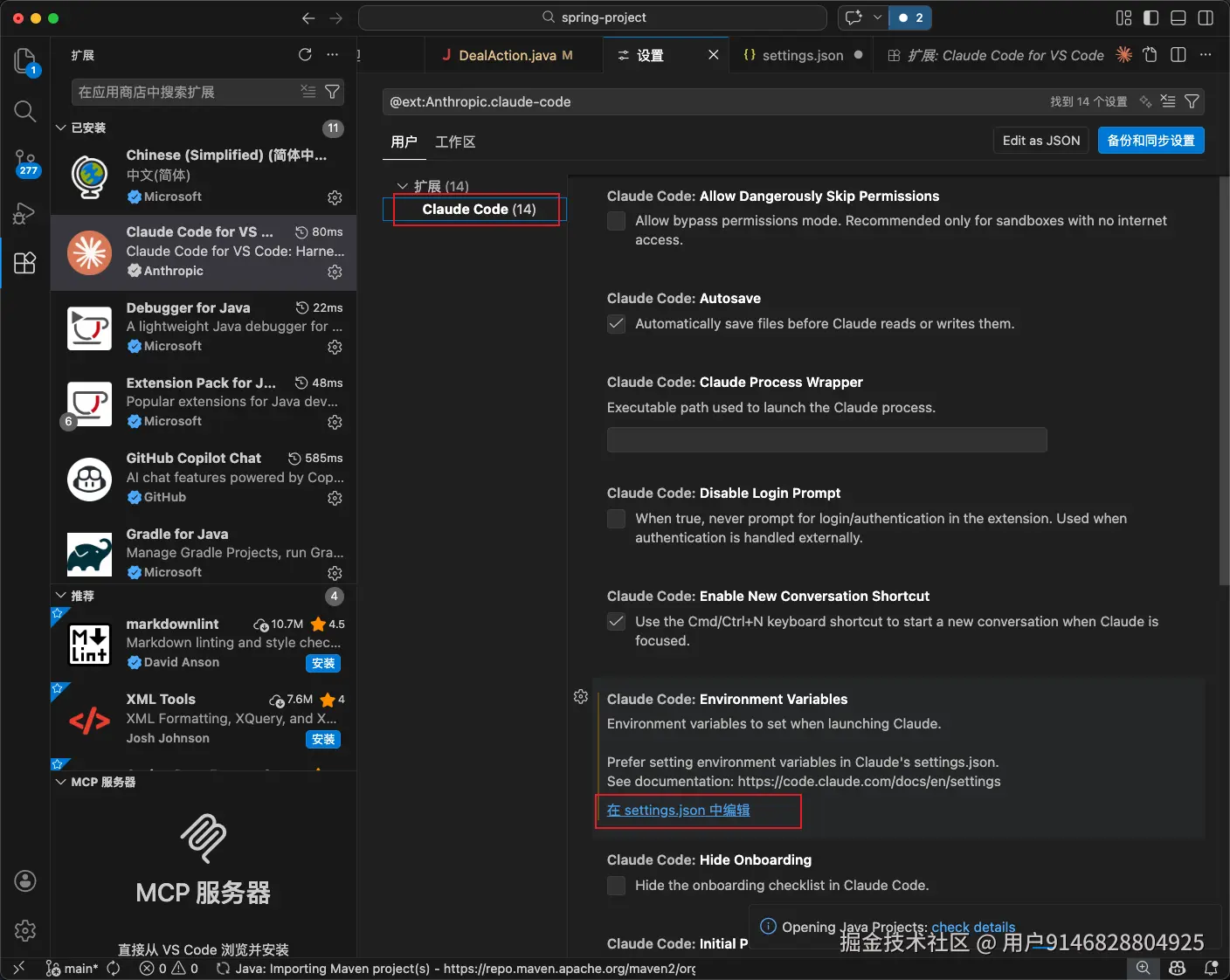
Task: Open the extensions panel more actions menu
Action: pyautogui.click(x=333, y=55)
